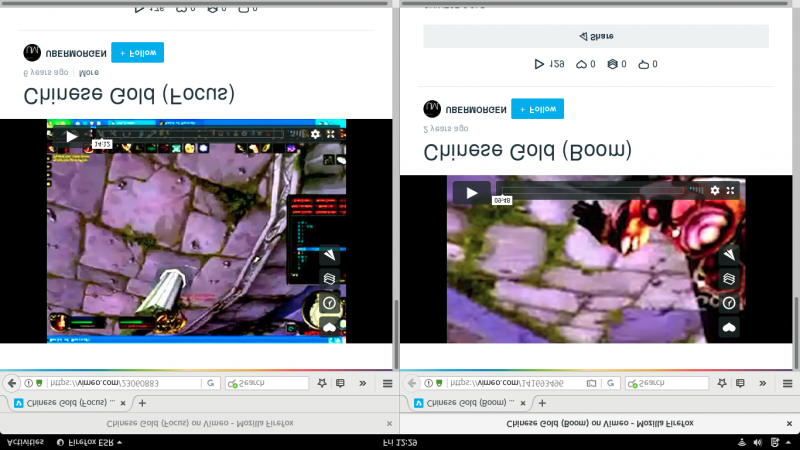Open settings gear in Boom video player
The image size is (800, 450).
point(715,190)
